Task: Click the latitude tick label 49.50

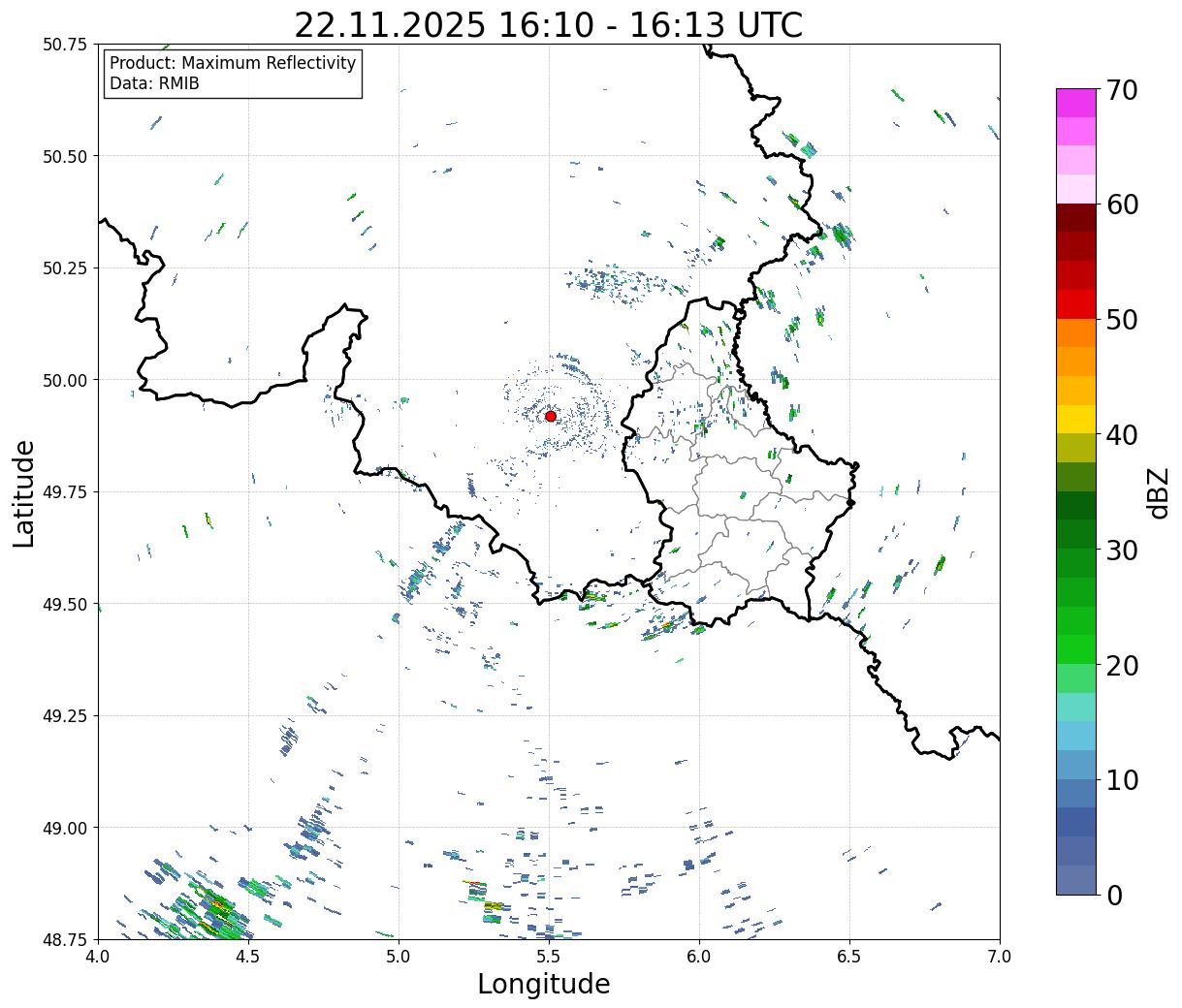Action: tap(65, 604)
